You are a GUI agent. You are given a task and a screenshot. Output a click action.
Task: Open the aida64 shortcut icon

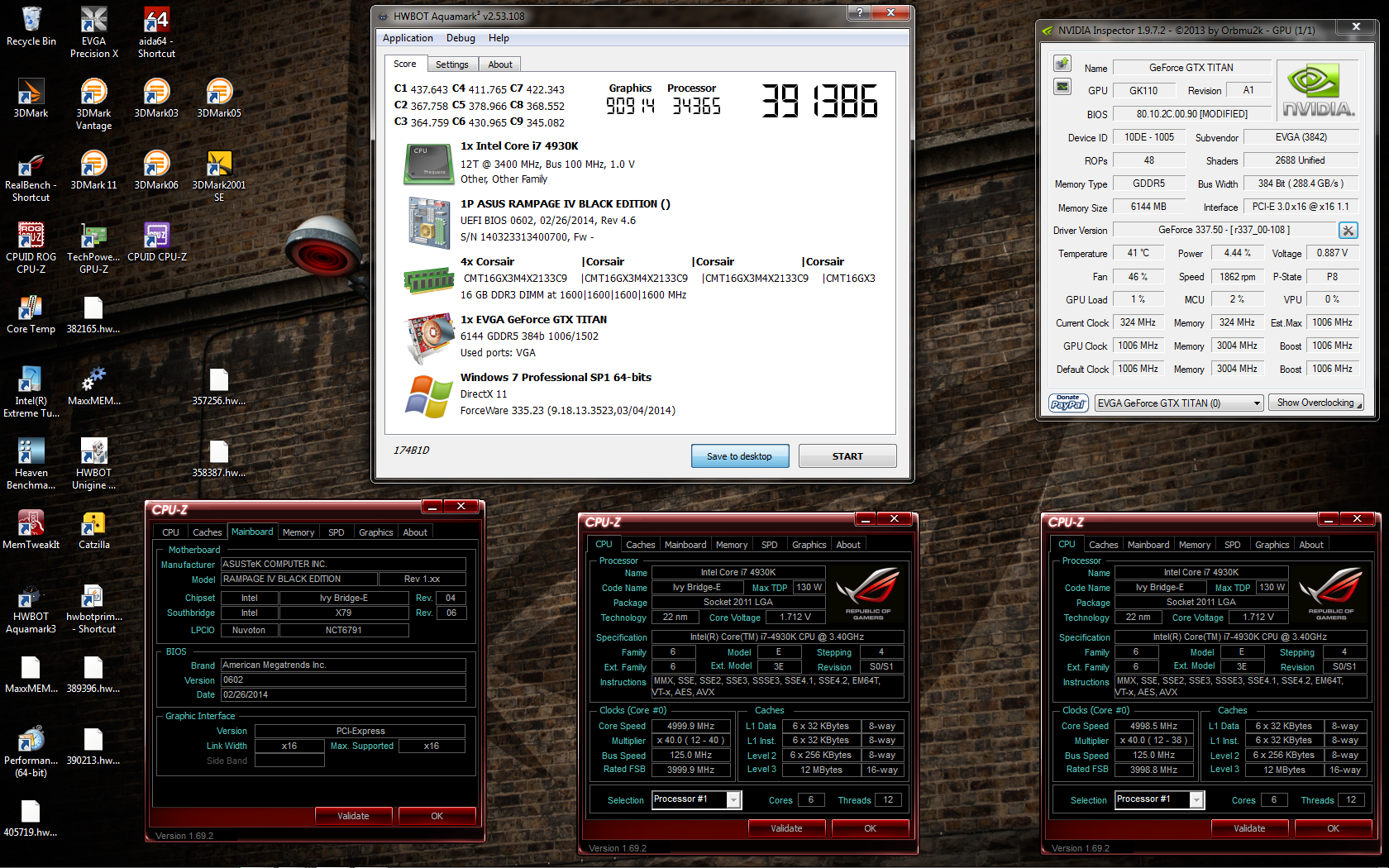[156, 32]
